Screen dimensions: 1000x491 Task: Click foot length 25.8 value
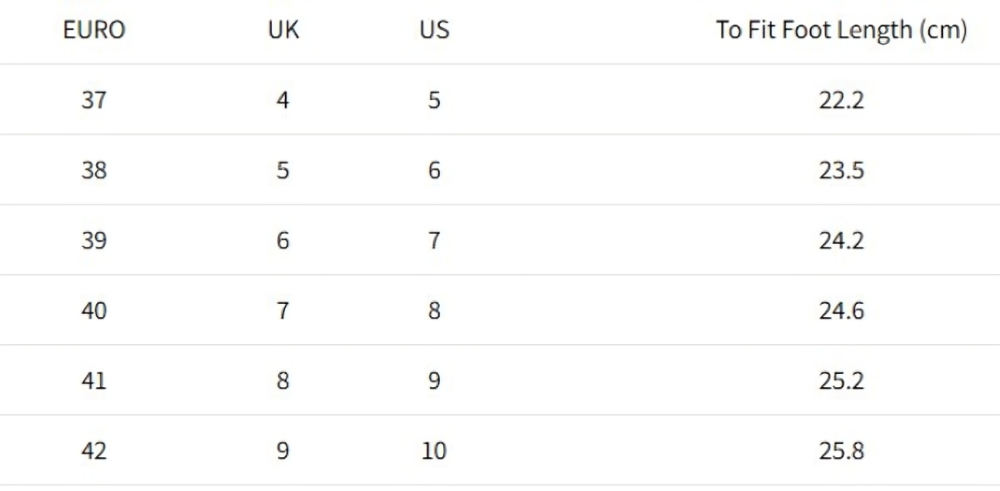[841, 451]
